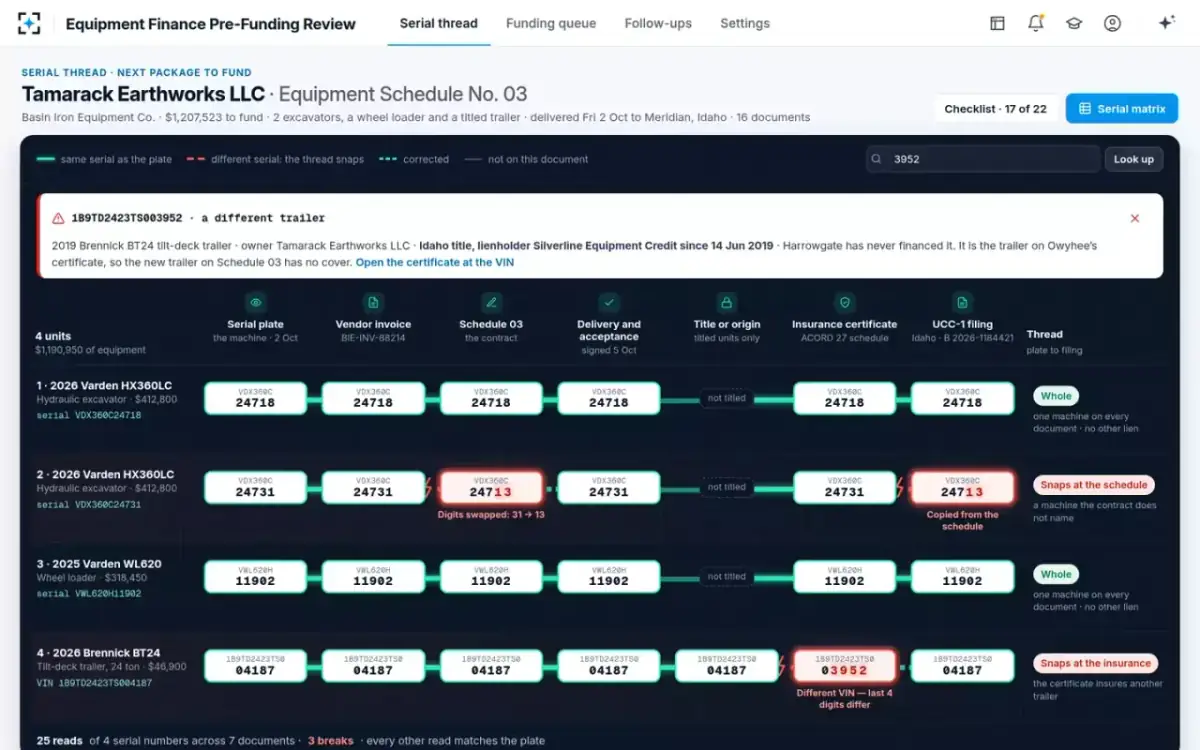Select the 04187 cell under Serial plate
1200x750 pixels.
tap(255, 666)
